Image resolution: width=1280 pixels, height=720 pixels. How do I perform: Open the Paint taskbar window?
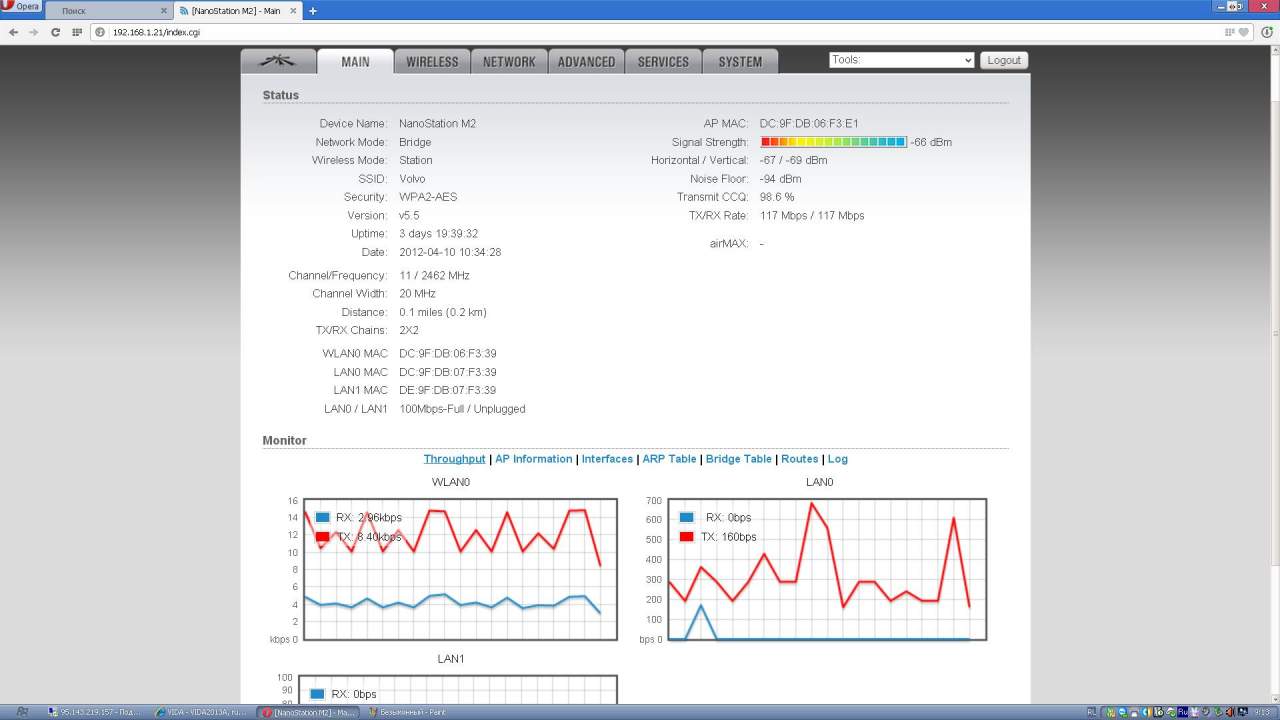tap(415, 713)
